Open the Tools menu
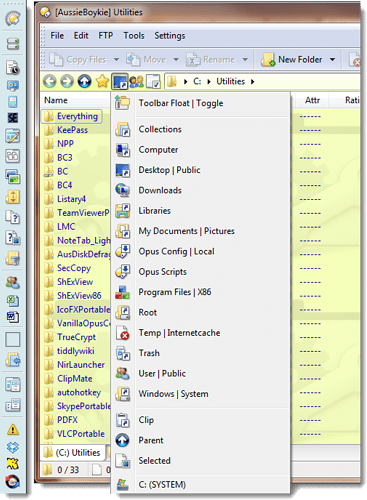 click(134, 36)
